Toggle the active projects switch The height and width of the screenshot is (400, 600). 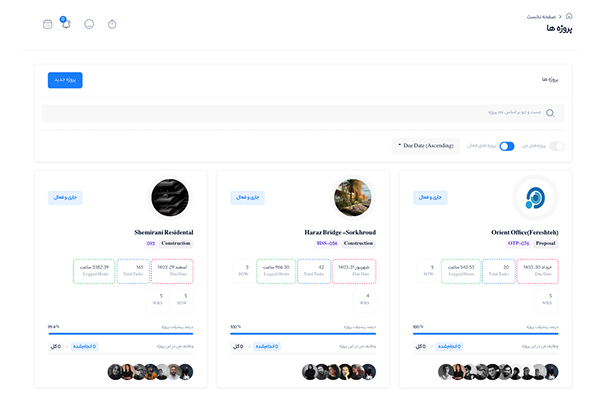pos(507,146)
